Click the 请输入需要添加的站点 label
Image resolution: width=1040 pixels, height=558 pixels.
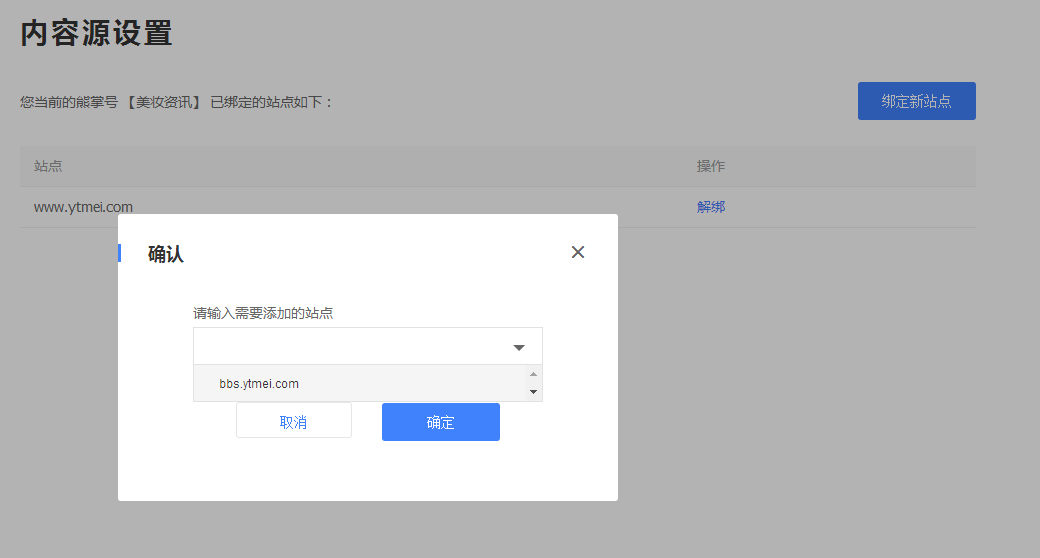(x=263, y=313)
